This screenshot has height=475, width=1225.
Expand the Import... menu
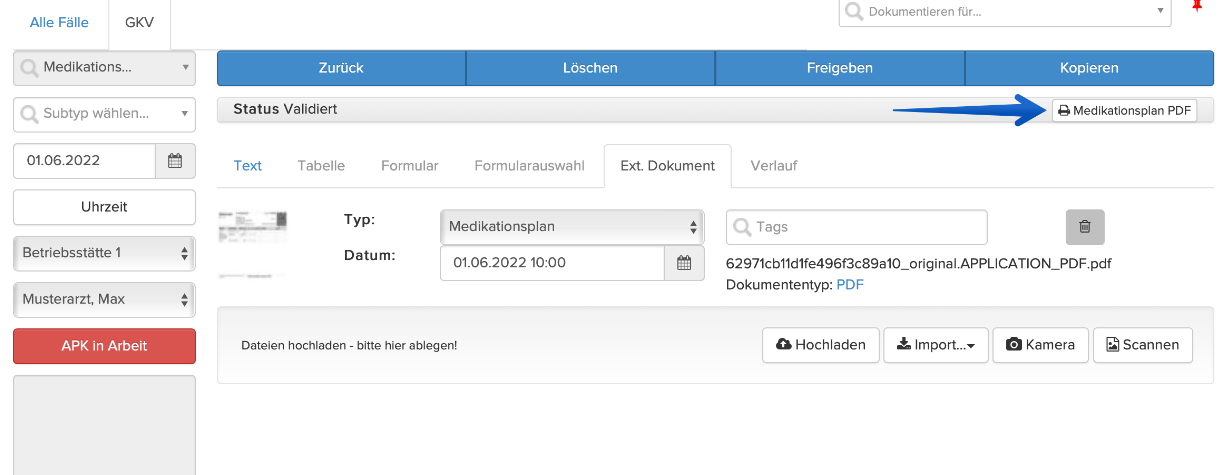937,344
